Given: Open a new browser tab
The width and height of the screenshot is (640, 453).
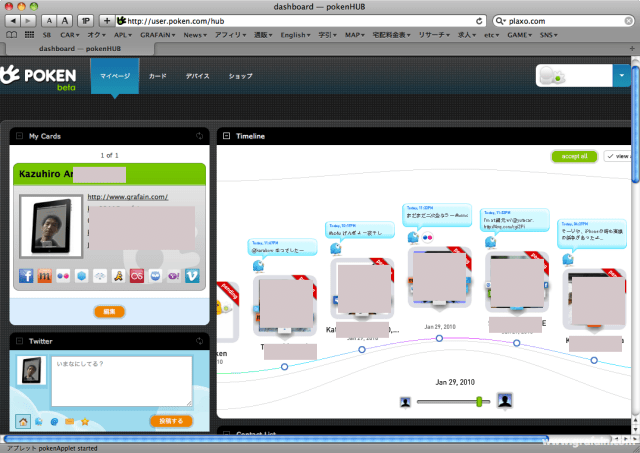Looking at the screenshot, I should (632, 49).
